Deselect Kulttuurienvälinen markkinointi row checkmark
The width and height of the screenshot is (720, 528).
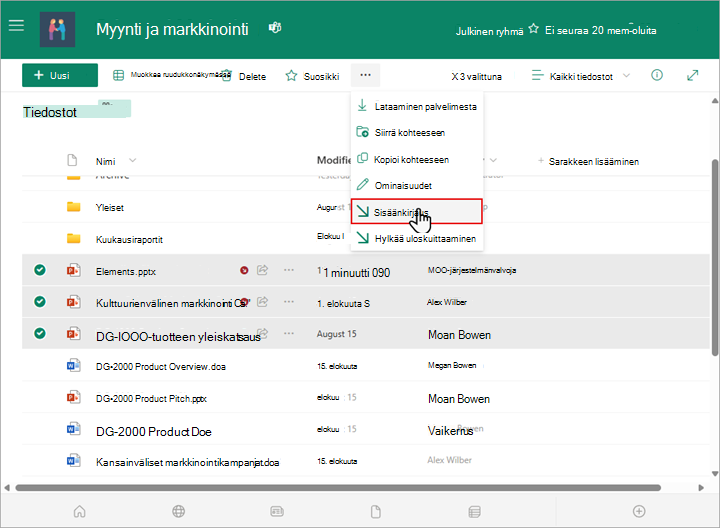point(40,302)
